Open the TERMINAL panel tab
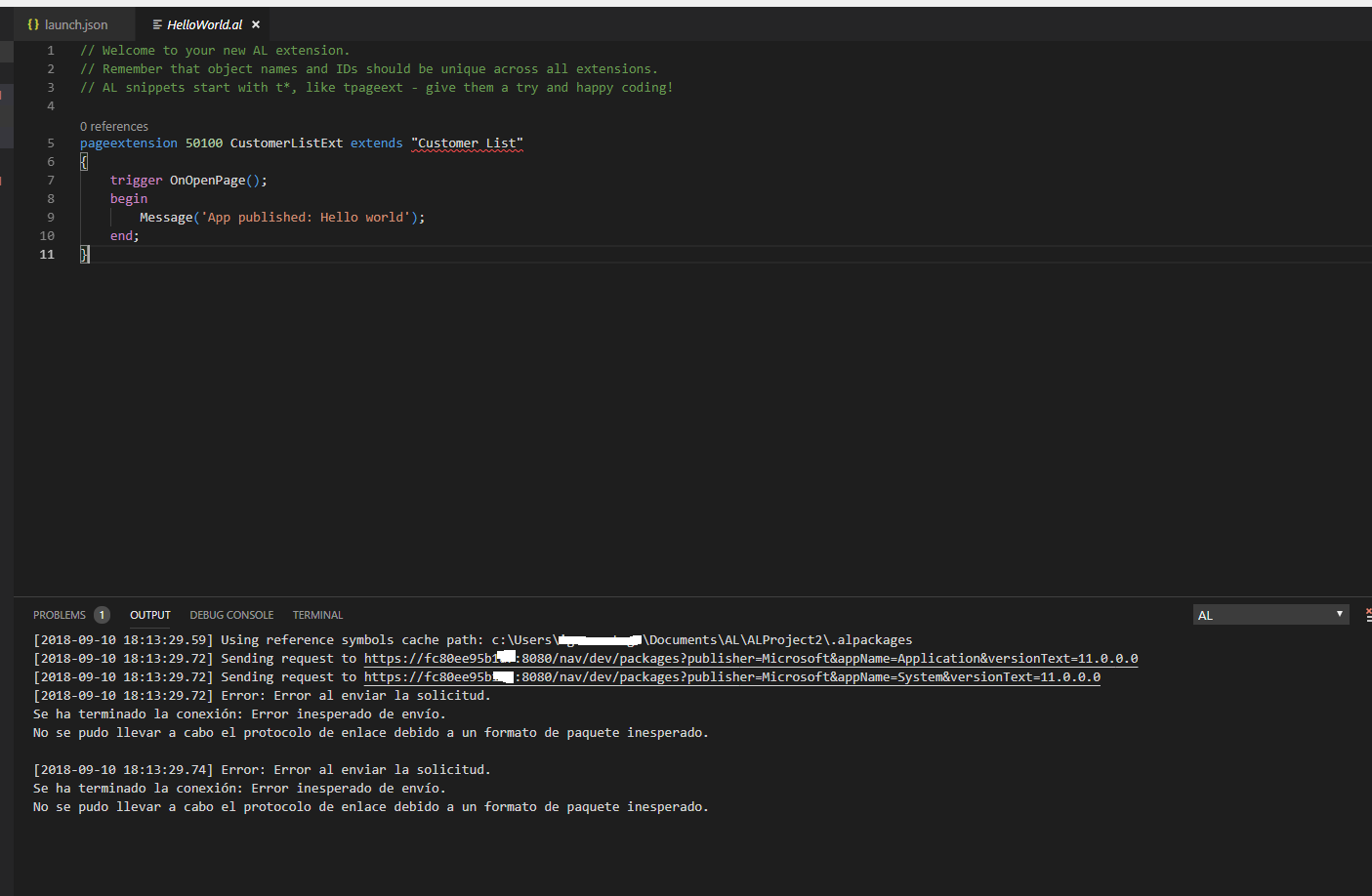 (317, 615)
